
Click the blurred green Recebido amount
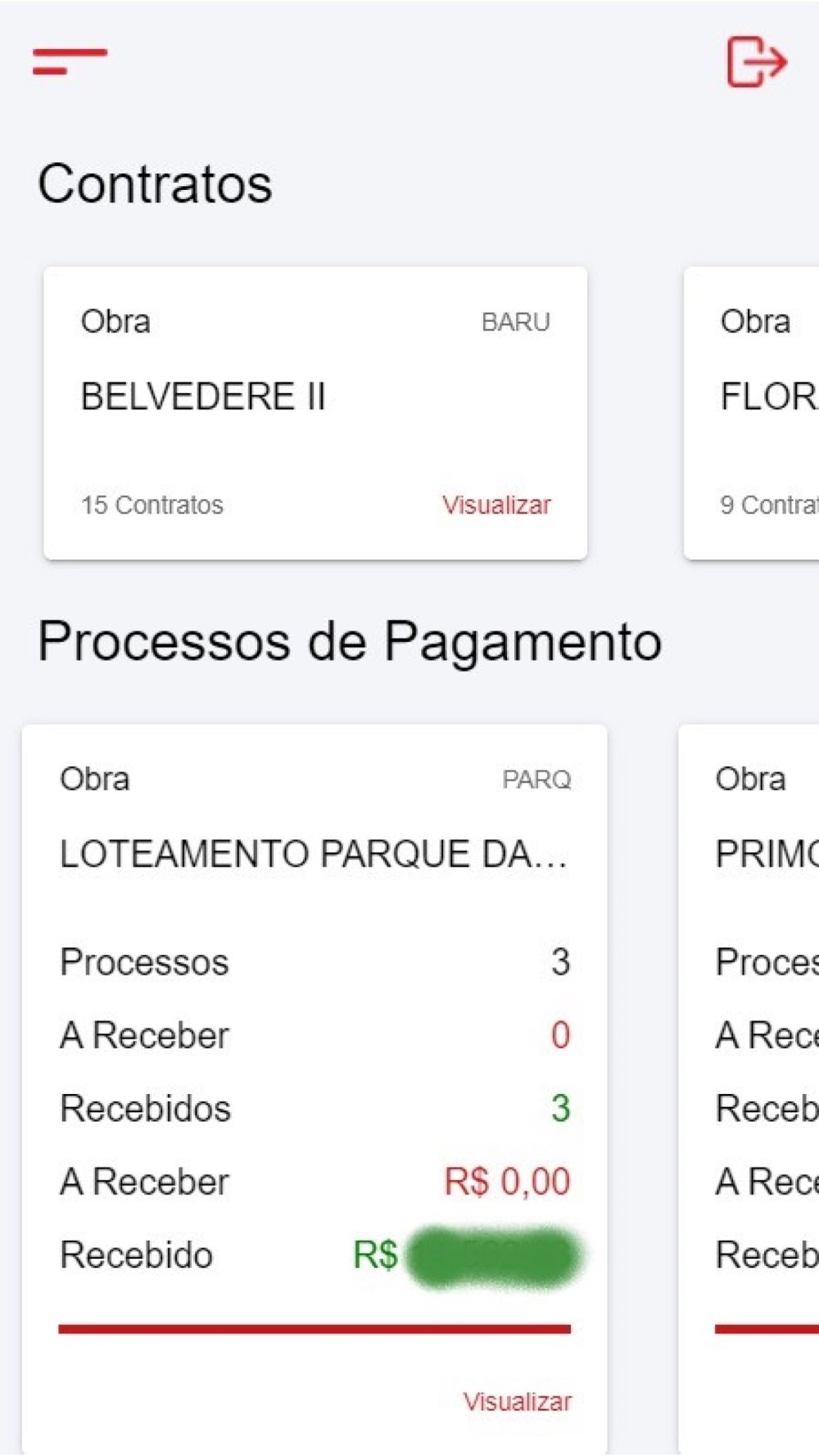[494, 1255]
